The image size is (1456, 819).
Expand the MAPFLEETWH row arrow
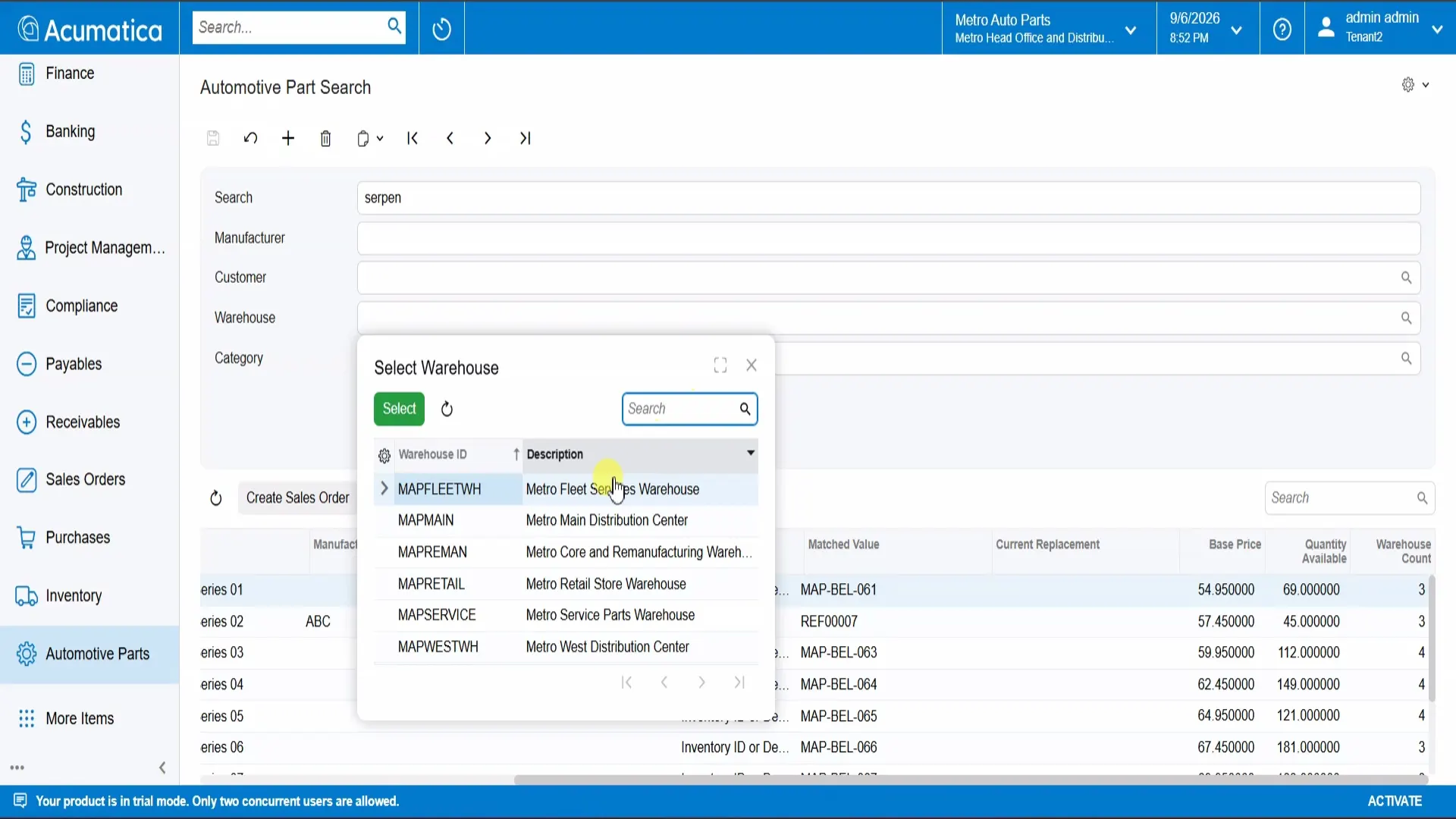pos(384,488)
